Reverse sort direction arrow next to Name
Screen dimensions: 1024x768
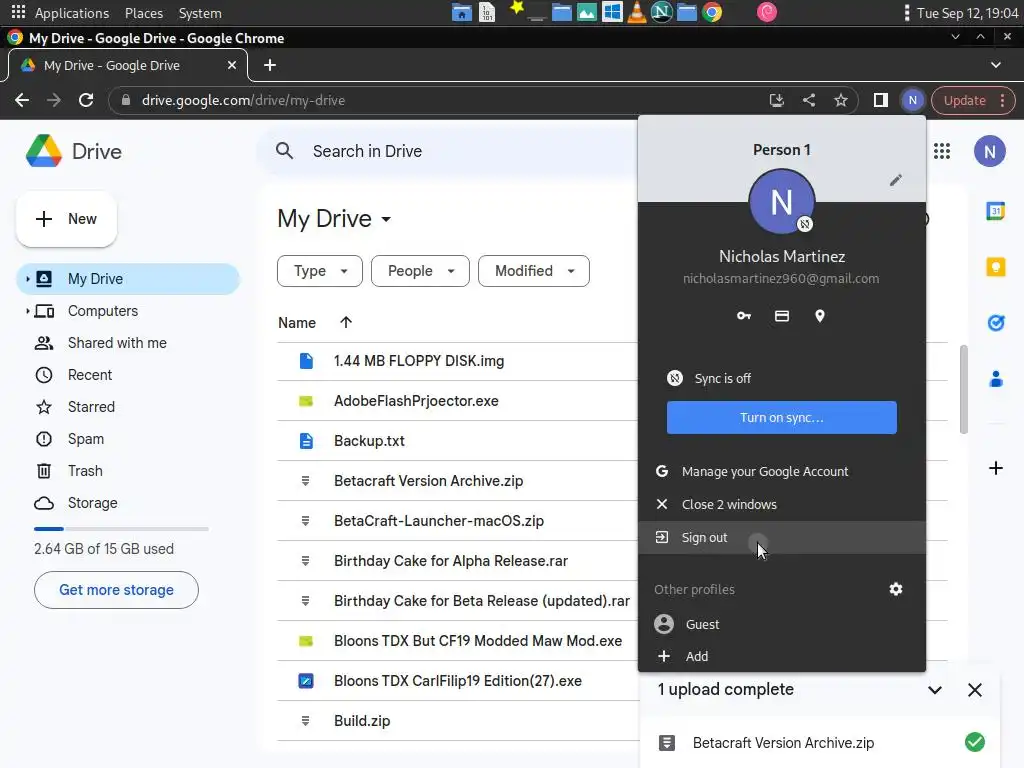tap(345, 322)
